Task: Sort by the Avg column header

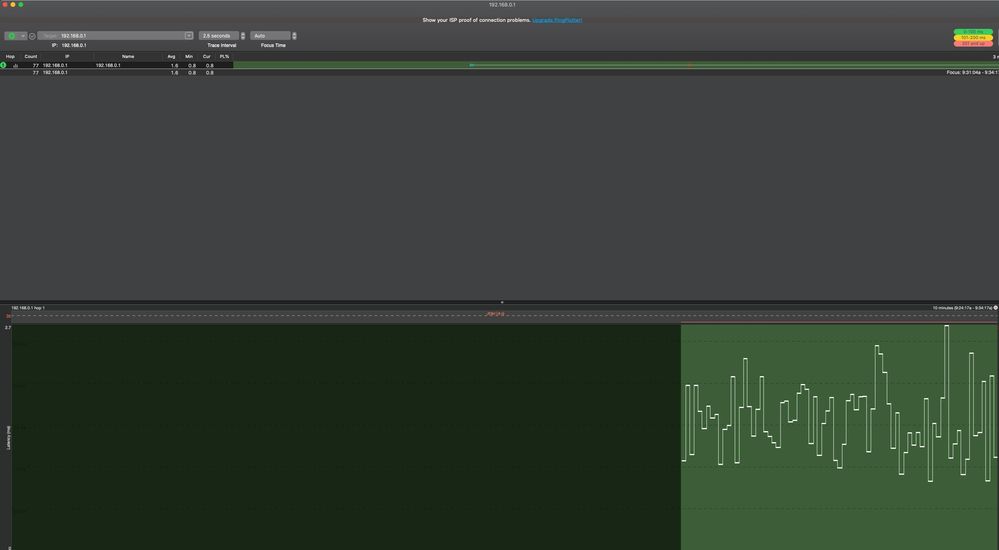Action: 171,56
